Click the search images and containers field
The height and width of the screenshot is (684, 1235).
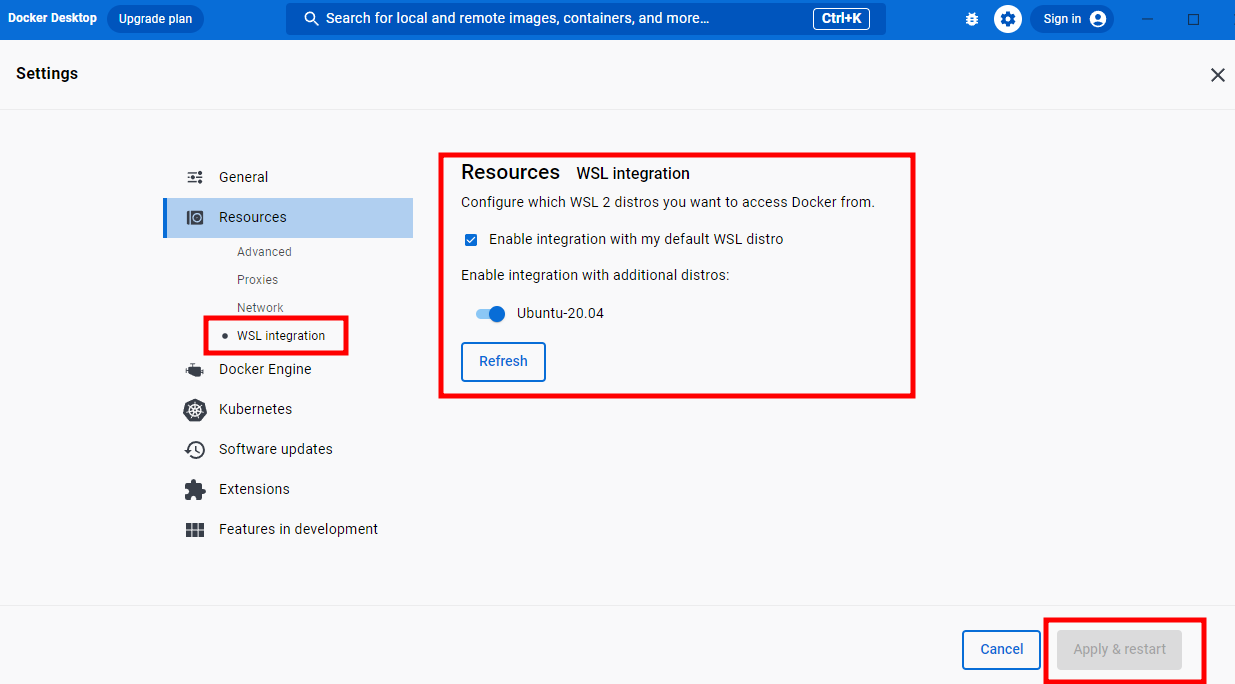point(586,19)
